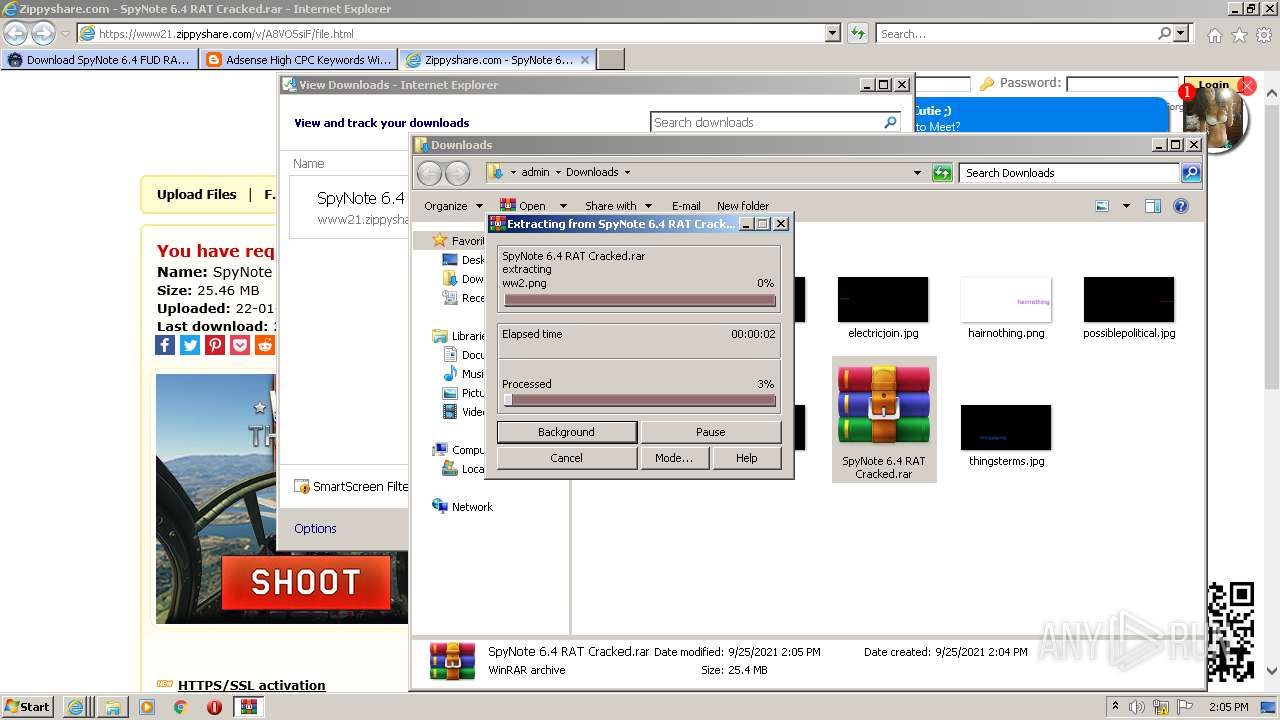
Task: Click the Mode... button
Action: [x=674, y=458]
